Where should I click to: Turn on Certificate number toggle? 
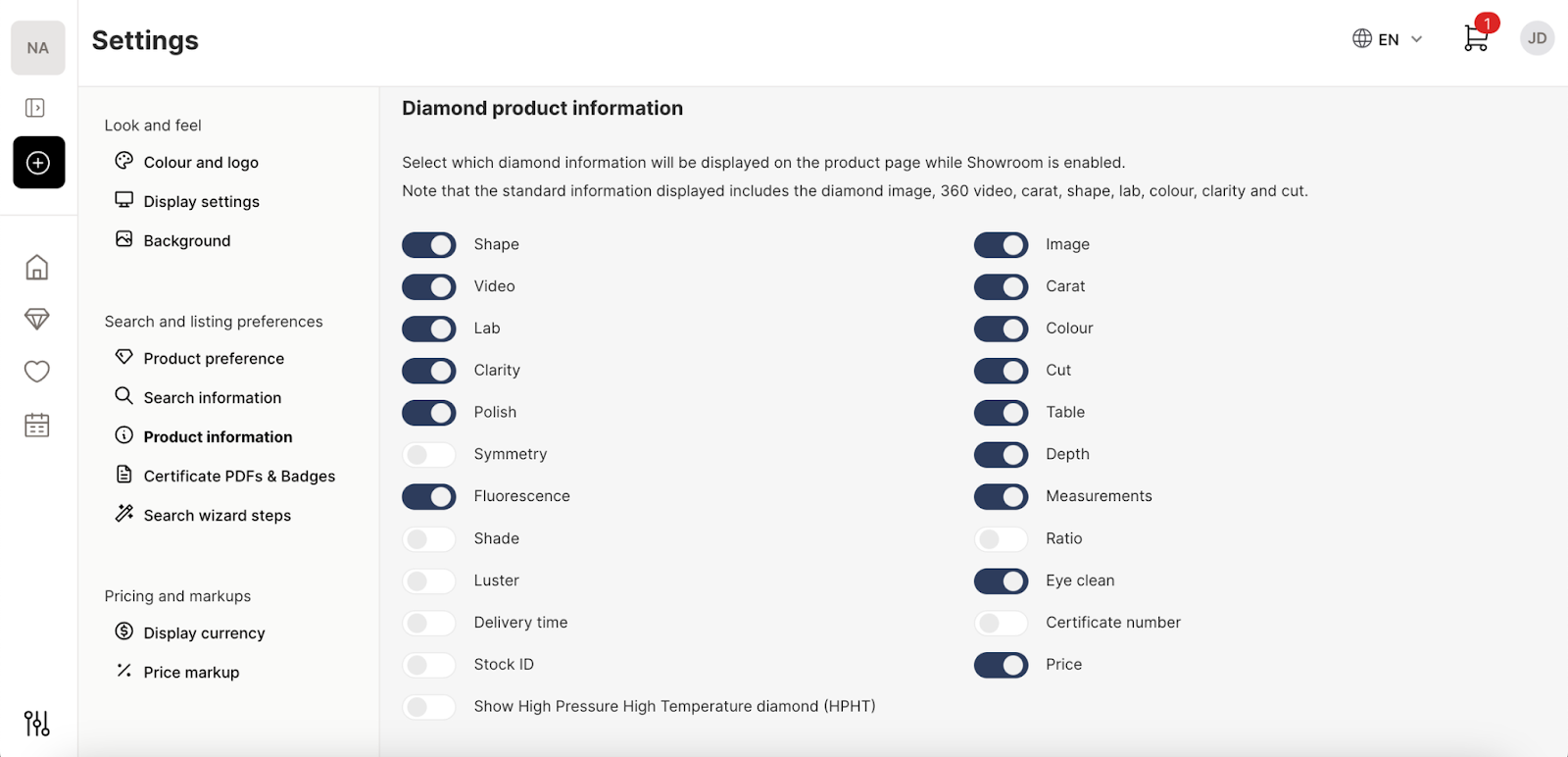pos(1001,623)
